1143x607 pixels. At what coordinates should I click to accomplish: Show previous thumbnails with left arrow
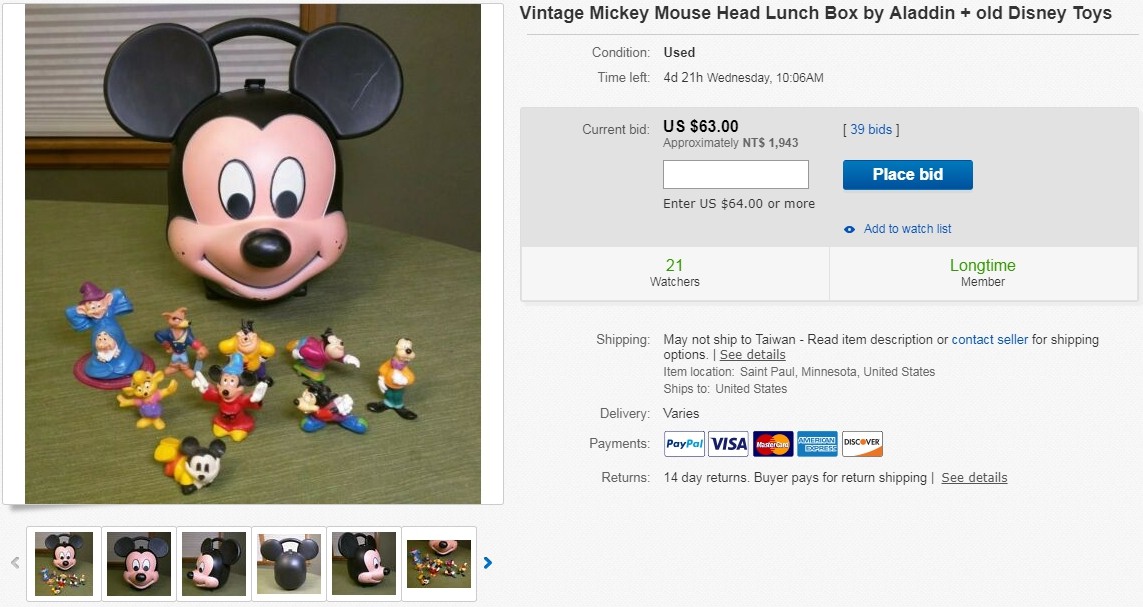pyautogui.click(x=15, y=563)
